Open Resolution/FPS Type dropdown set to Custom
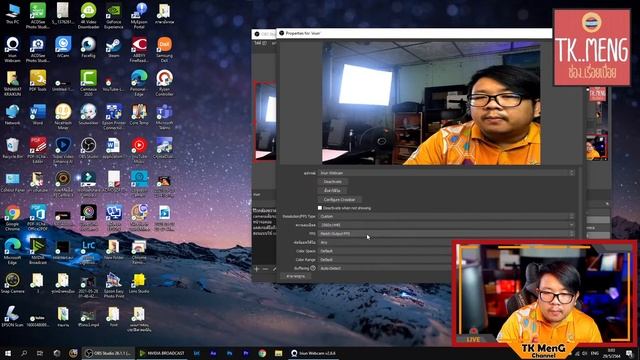 [447, 216]
